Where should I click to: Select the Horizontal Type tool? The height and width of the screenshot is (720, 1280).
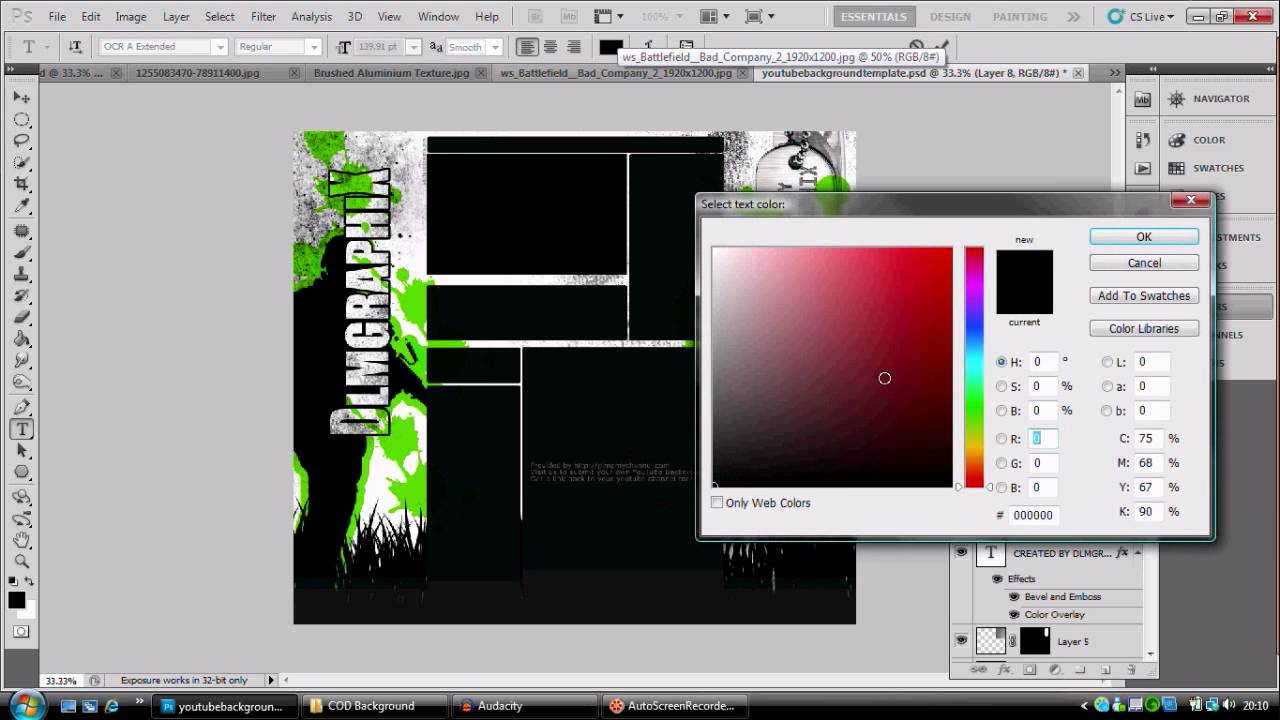point(21,429)
